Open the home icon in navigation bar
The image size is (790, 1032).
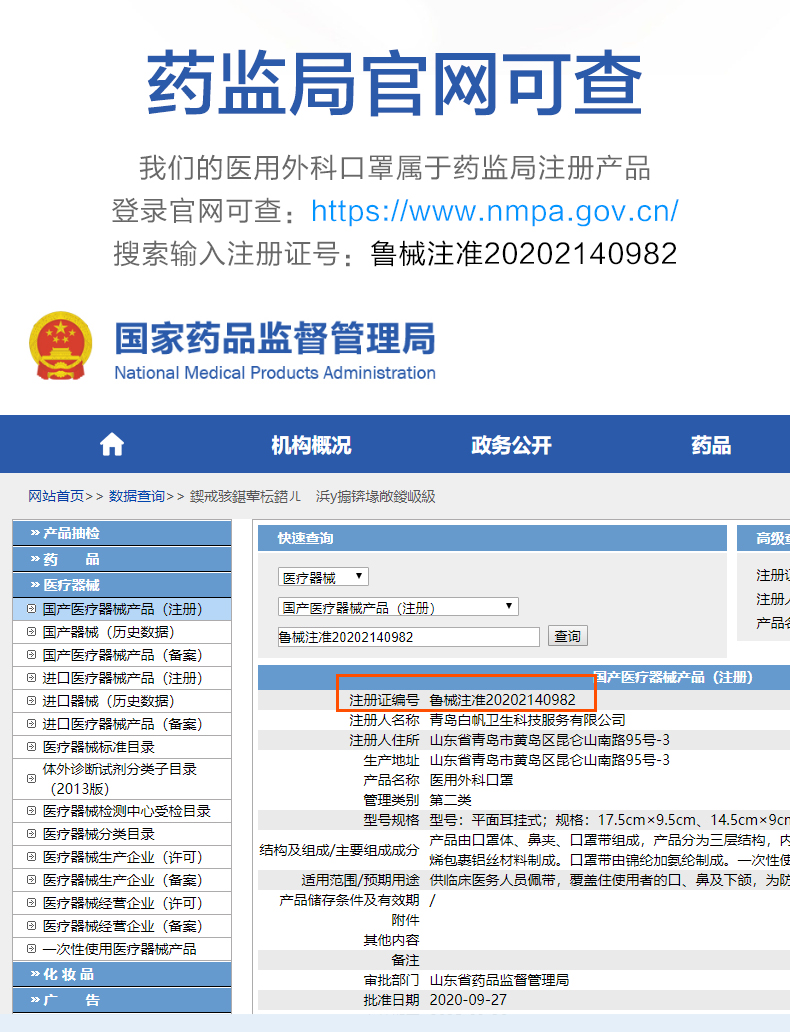112,444
